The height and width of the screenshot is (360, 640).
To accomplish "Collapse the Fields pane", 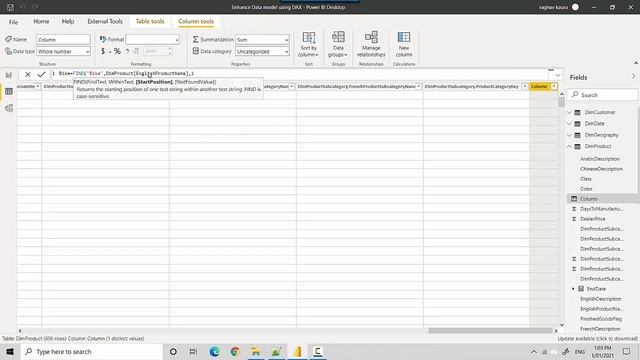I will pyautogui.click(x=633, y=76).
